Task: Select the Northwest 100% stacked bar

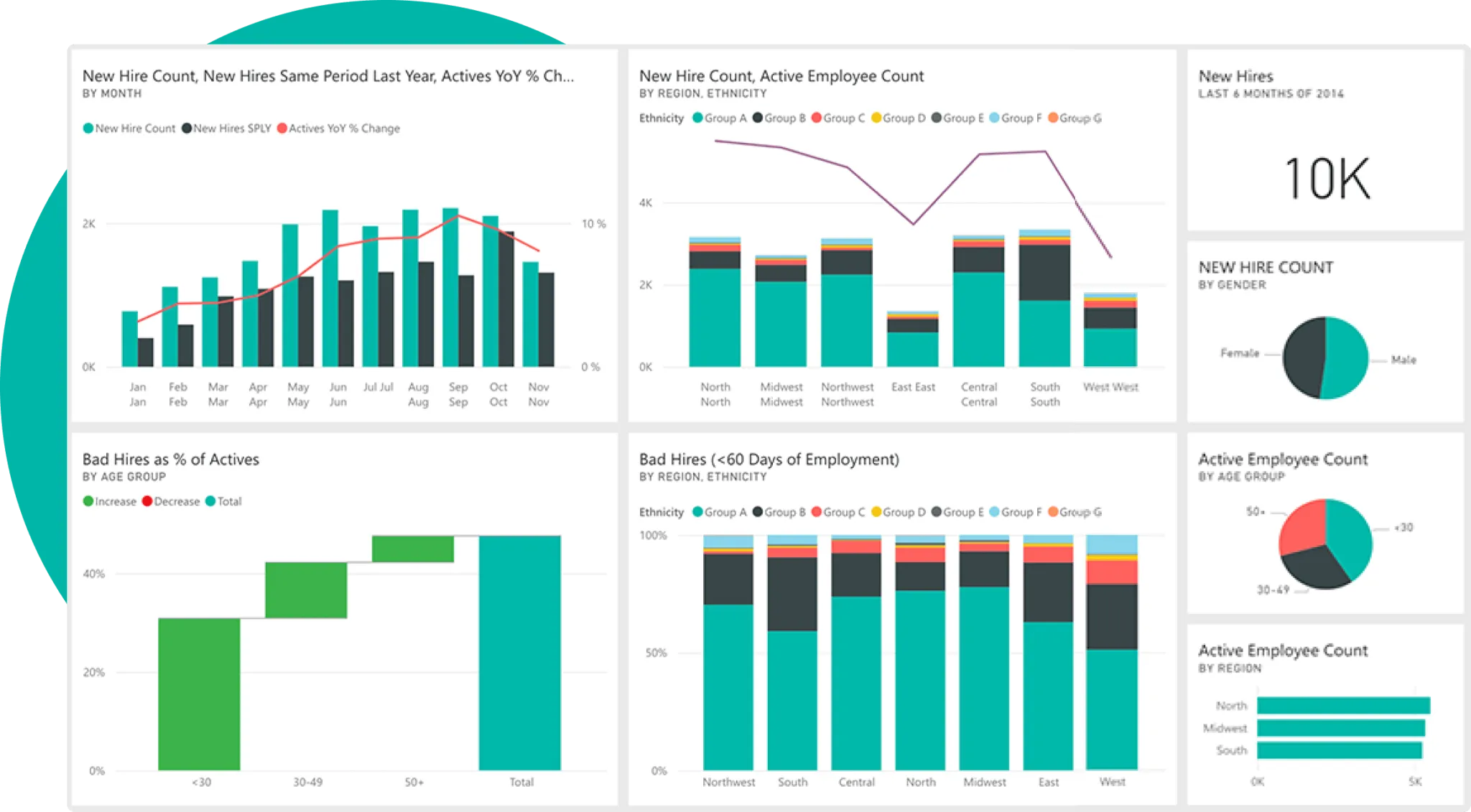Action: tap(728, 653)
